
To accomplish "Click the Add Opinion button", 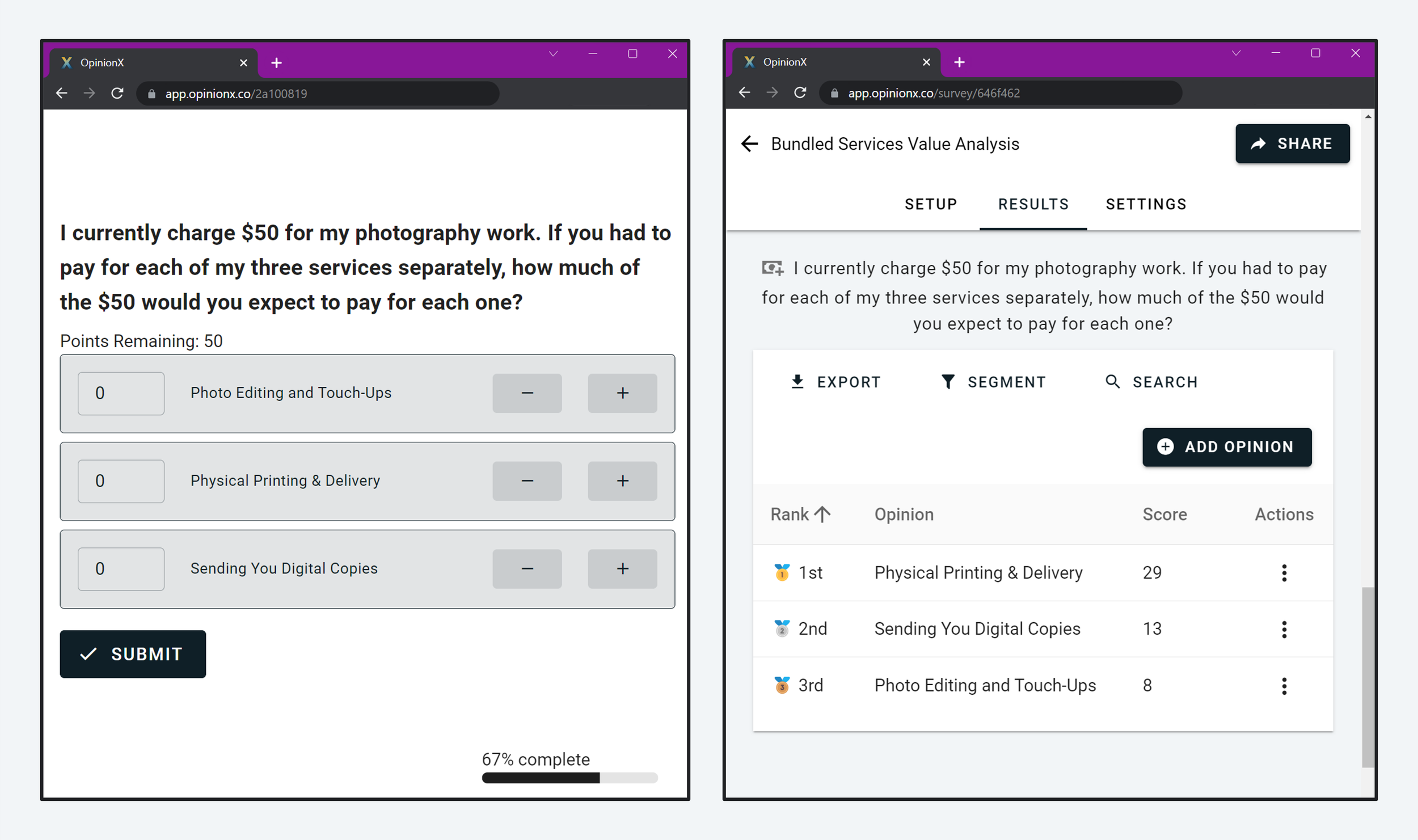I will tap(1226, 447).
